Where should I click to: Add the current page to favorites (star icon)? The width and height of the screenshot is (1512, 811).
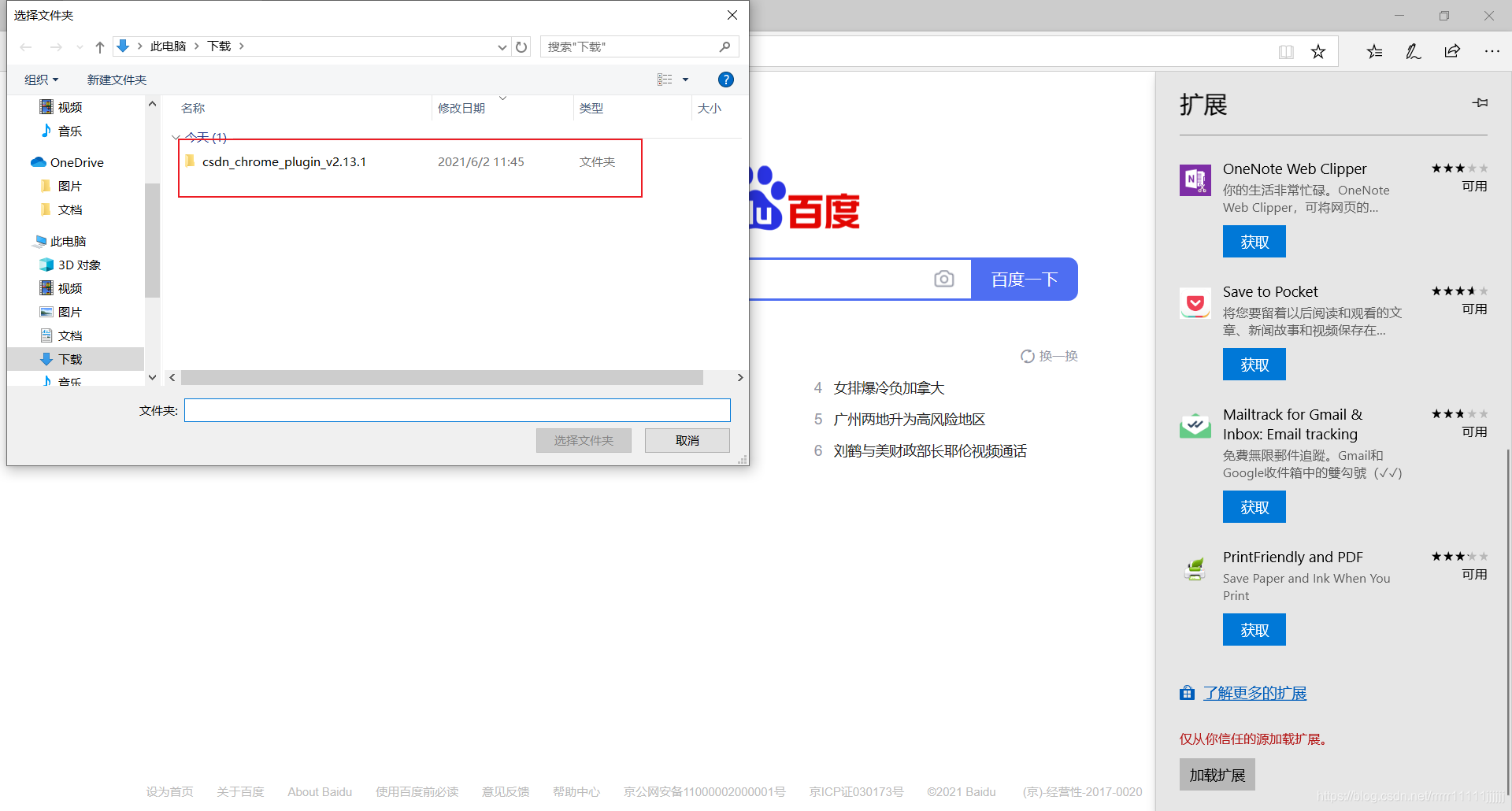1318,51
